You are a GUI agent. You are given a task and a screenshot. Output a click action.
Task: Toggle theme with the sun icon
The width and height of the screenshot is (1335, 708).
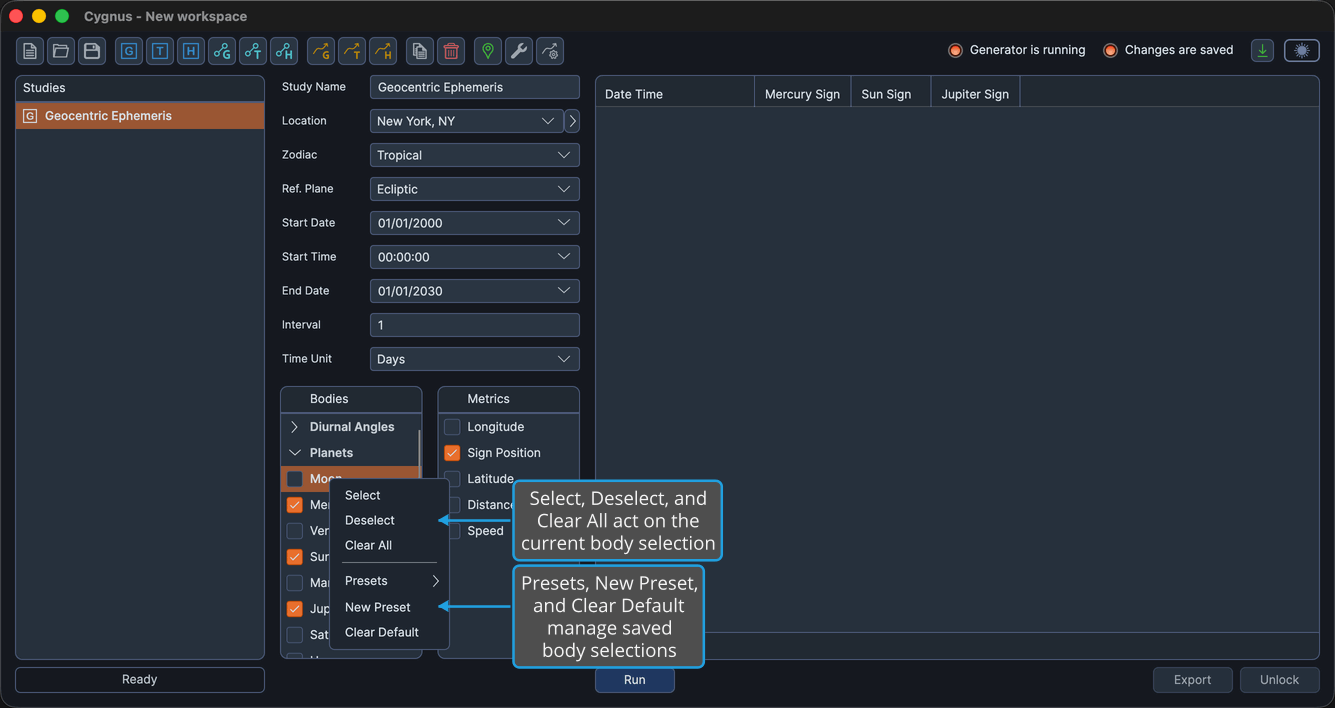coord(1302,51)
